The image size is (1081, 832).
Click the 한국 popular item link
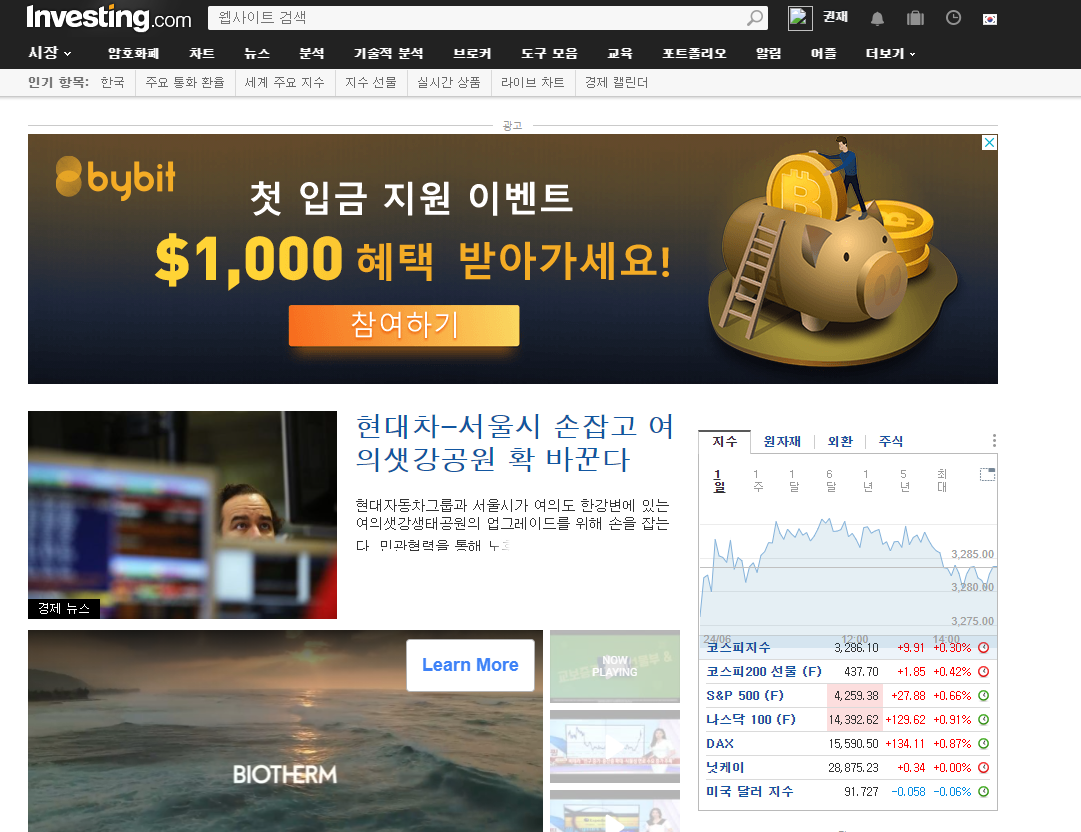tap(112, 83)
